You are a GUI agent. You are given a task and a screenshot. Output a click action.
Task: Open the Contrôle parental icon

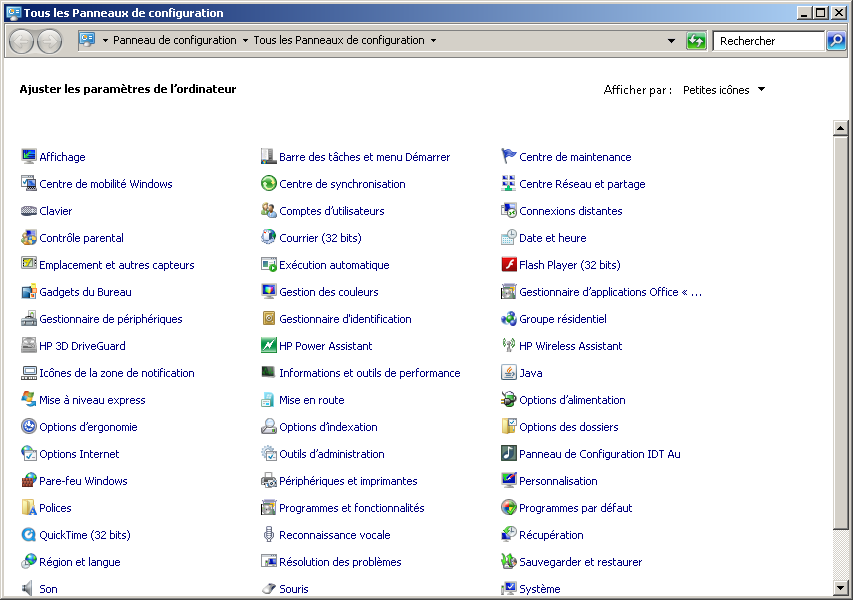point(28,238)
